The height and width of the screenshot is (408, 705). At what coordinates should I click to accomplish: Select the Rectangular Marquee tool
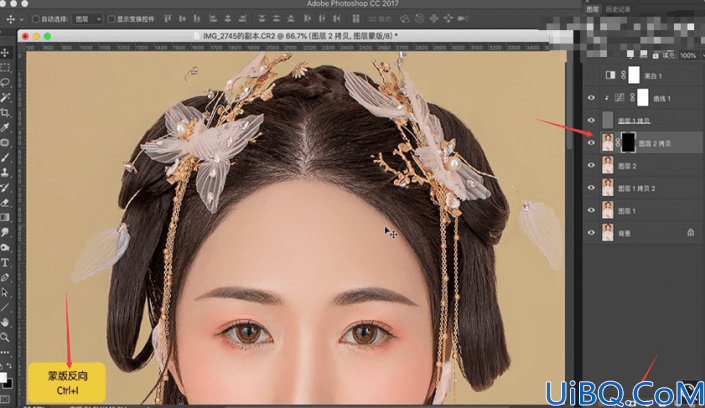[x=5, y=68]
